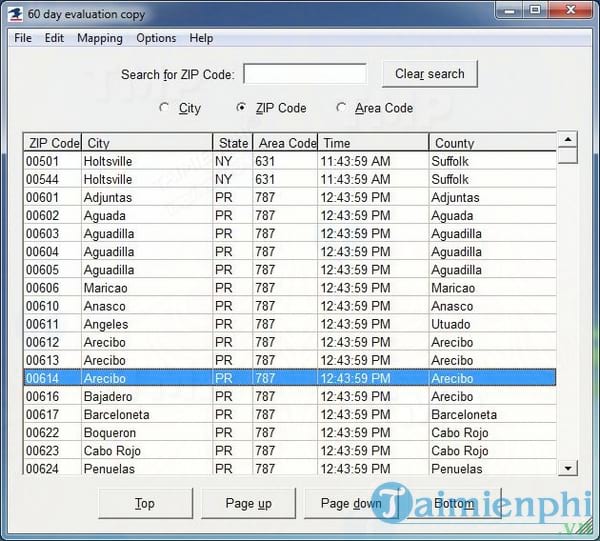This screenshot has height=541, width=600.
Task: Select the 00501 Holtsville row
Action: pos(290,161)
